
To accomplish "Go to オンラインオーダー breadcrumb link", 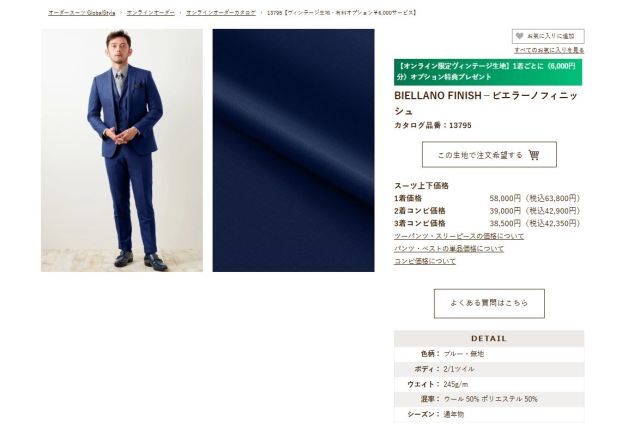I will [x=151, y=13].
